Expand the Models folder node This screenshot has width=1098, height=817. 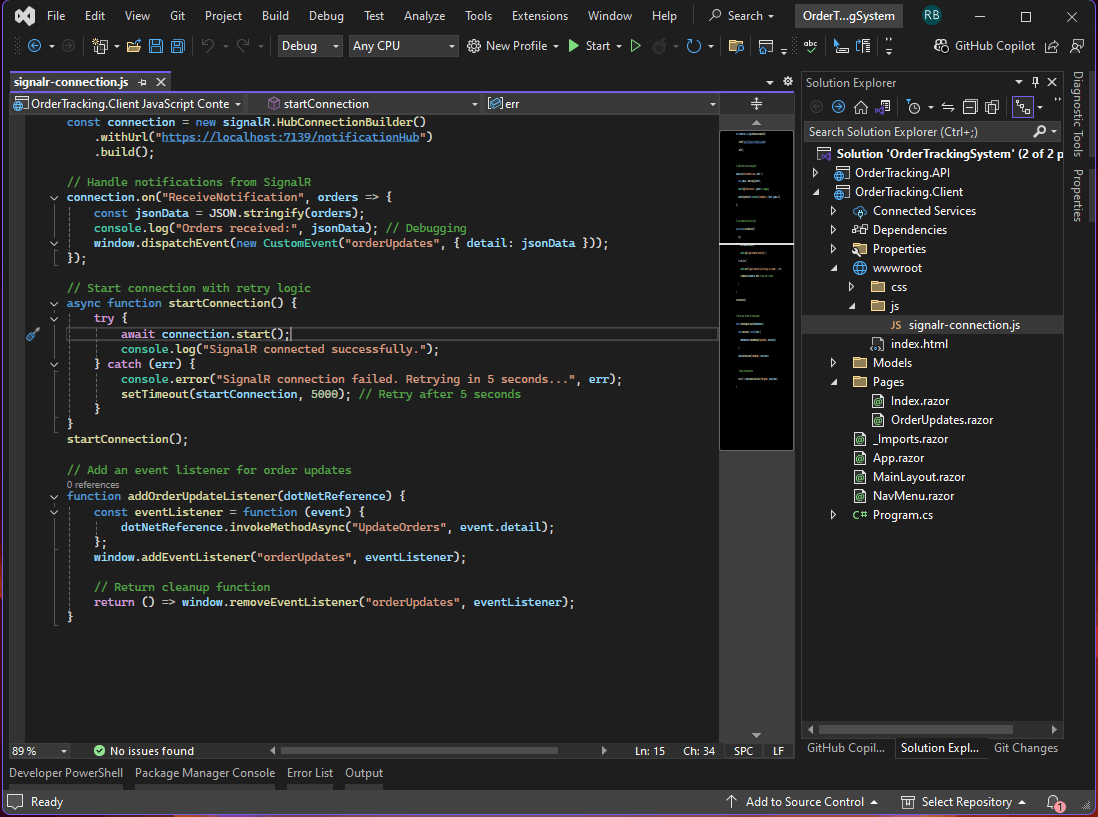[833, 363]
